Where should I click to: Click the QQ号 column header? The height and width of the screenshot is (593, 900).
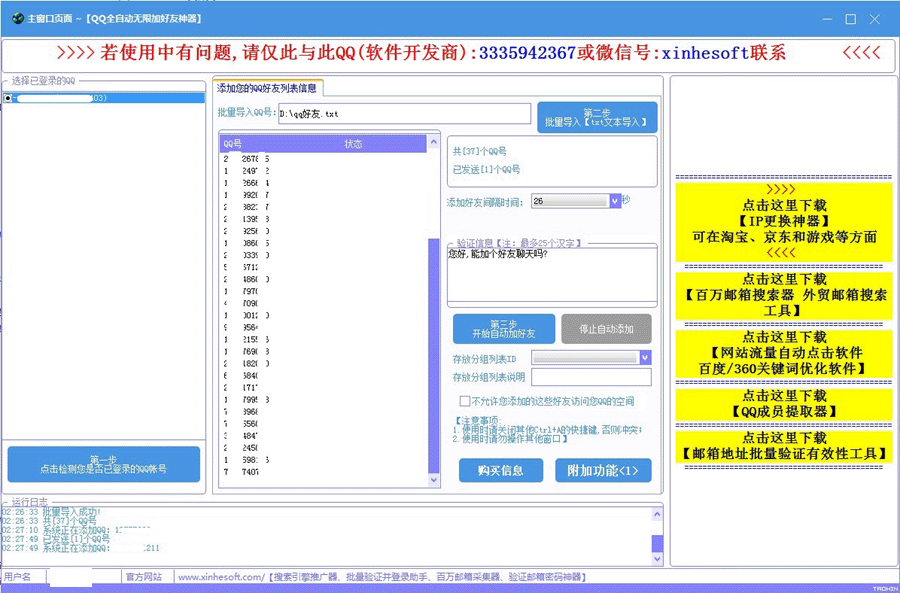click(x=232, y=144)
